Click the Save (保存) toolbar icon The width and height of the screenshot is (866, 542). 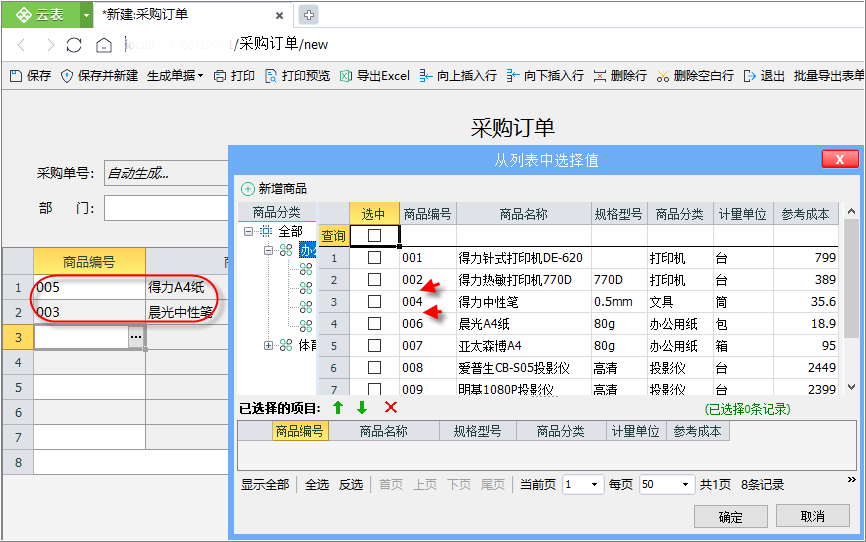click(x=31, y=76)
